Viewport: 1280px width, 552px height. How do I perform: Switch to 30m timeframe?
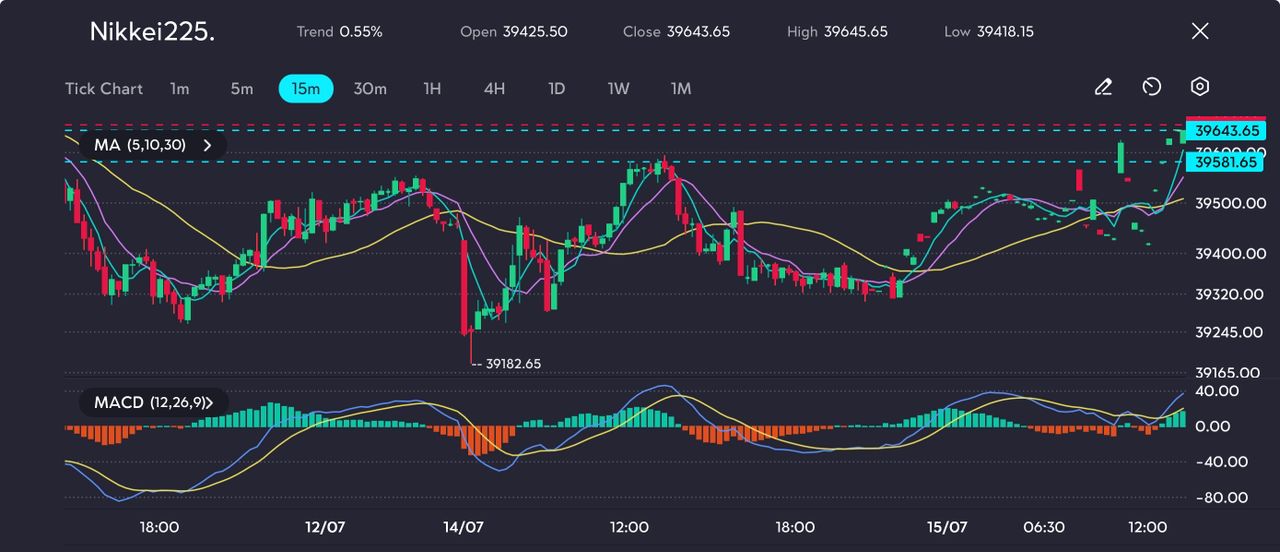(x=370, y=89)
